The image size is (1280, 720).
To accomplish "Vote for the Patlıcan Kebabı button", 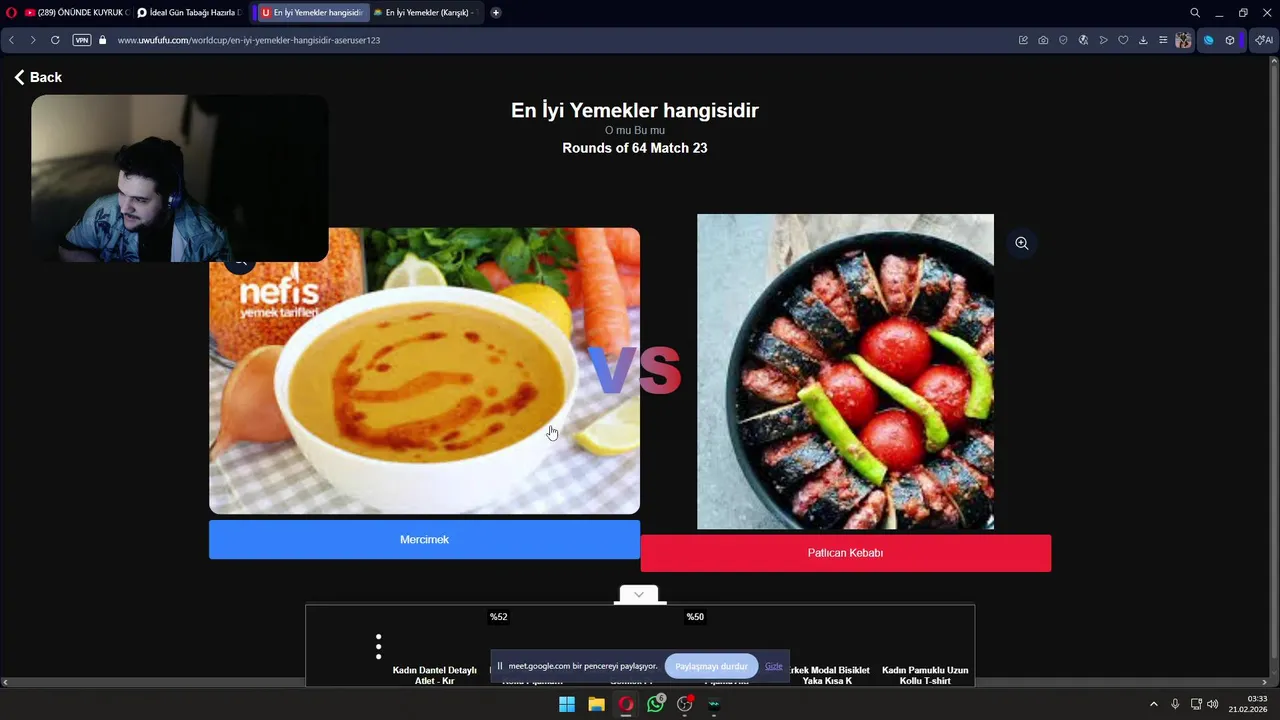I will pos(845,553).
